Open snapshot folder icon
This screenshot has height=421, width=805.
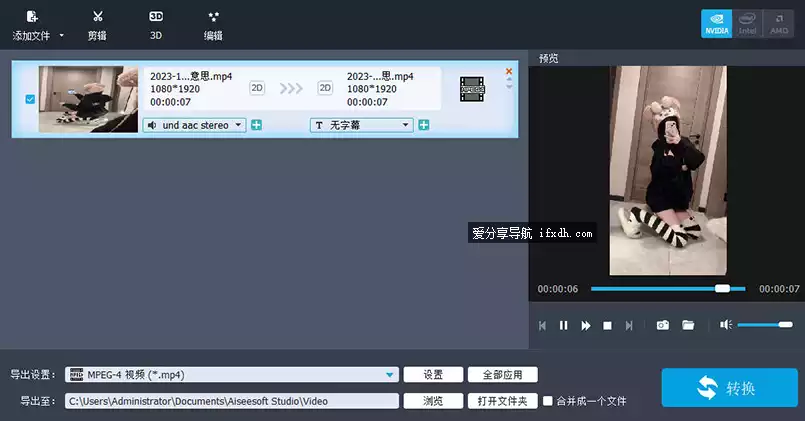pyautogui.click(x=688, y=325)
